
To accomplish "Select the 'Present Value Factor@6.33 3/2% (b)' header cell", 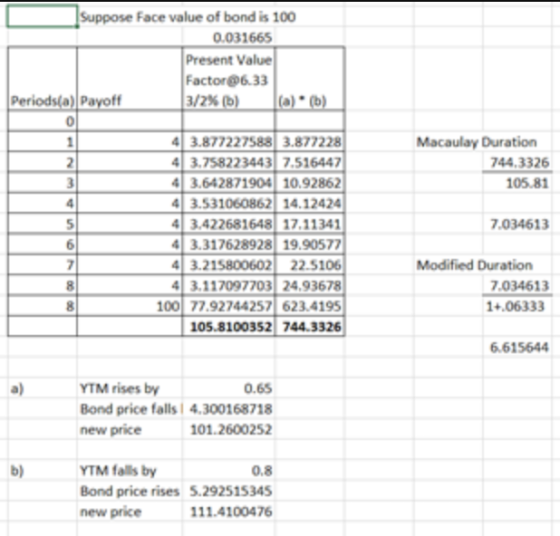I will 229,79.
